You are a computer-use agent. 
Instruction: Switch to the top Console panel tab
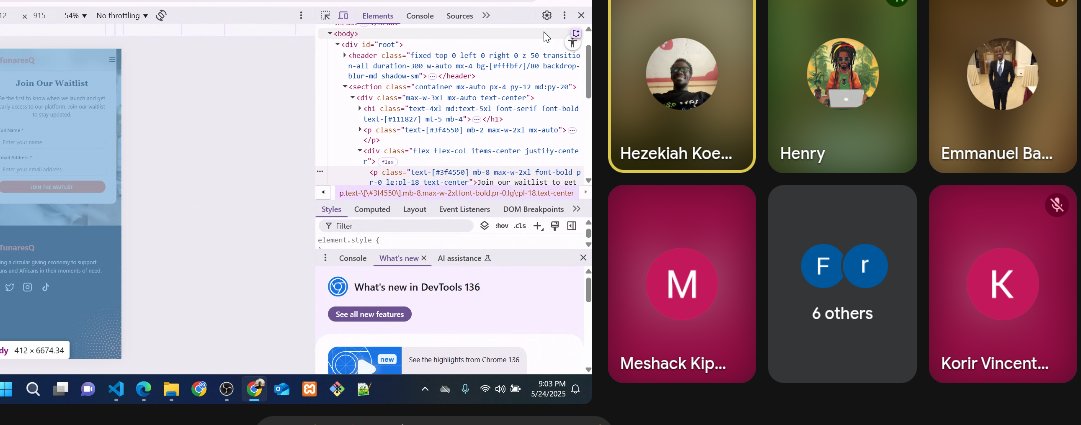420,16
